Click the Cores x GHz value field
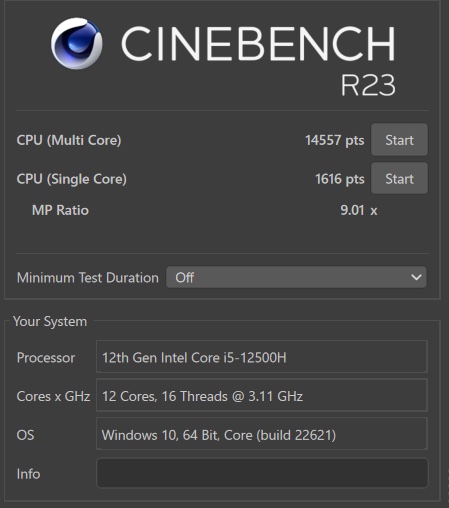449x508 pixels. coord(262,395)
